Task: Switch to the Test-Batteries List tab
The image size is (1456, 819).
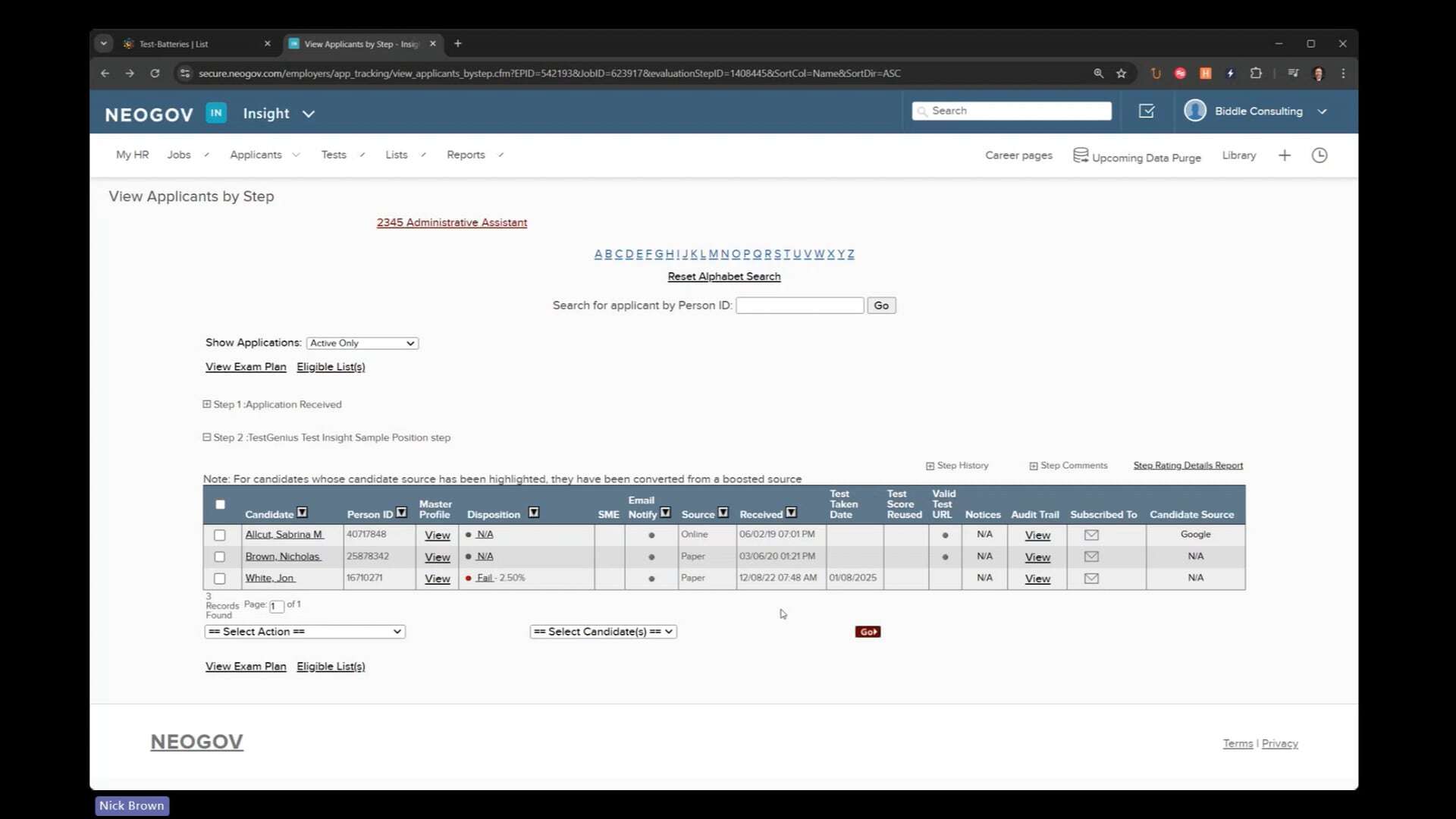Action: [x=197, y=44]
